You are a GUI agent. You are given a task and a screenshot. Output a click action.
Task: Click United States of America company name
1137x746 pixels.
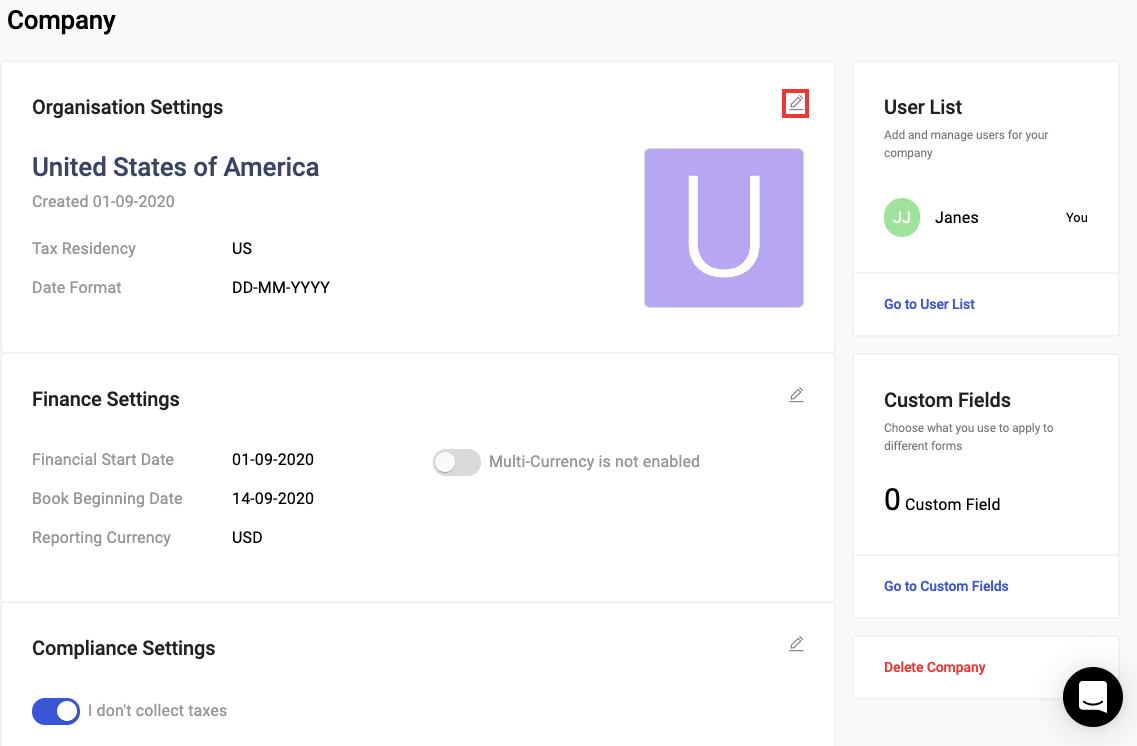click(175, 167)
